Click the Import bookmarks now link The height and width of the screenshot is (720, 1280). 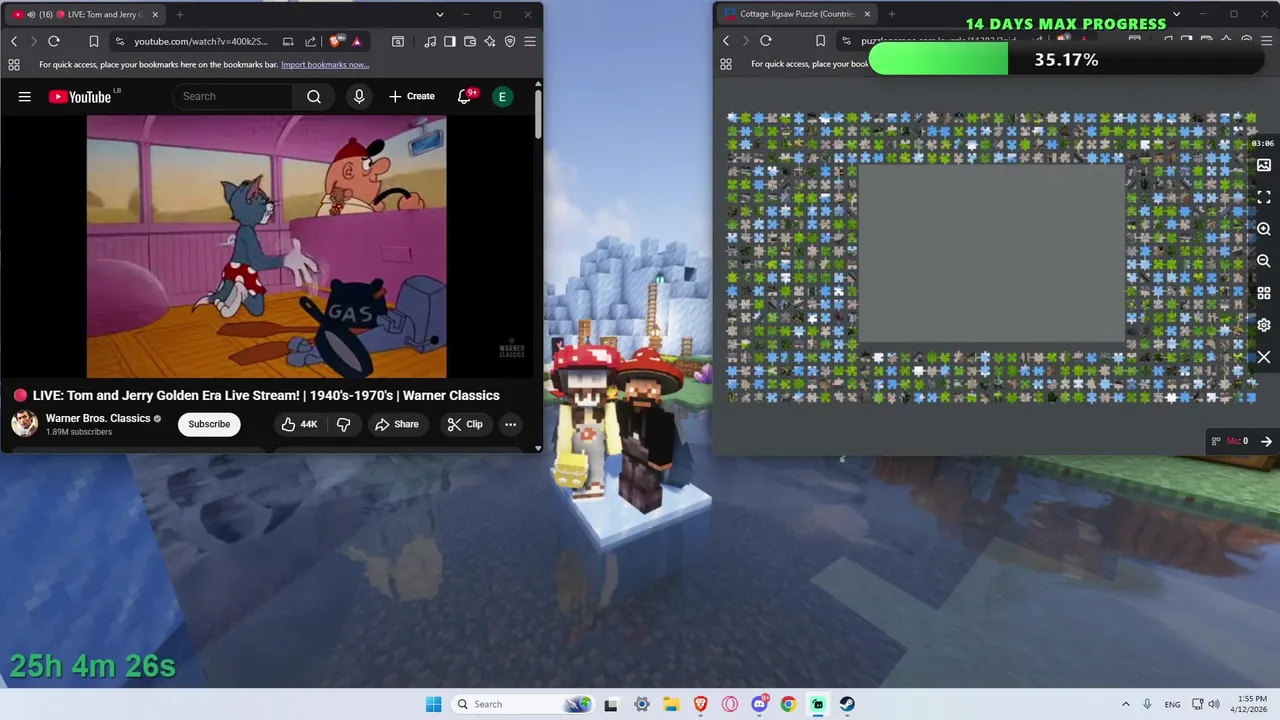click(325, 65)
